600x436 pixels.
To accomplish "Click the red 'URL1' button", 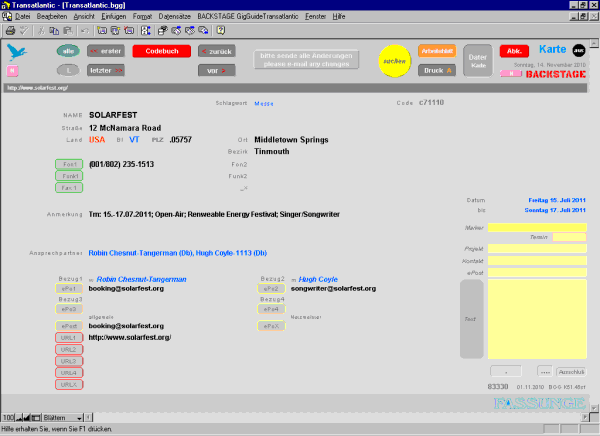I will [69, 338].
